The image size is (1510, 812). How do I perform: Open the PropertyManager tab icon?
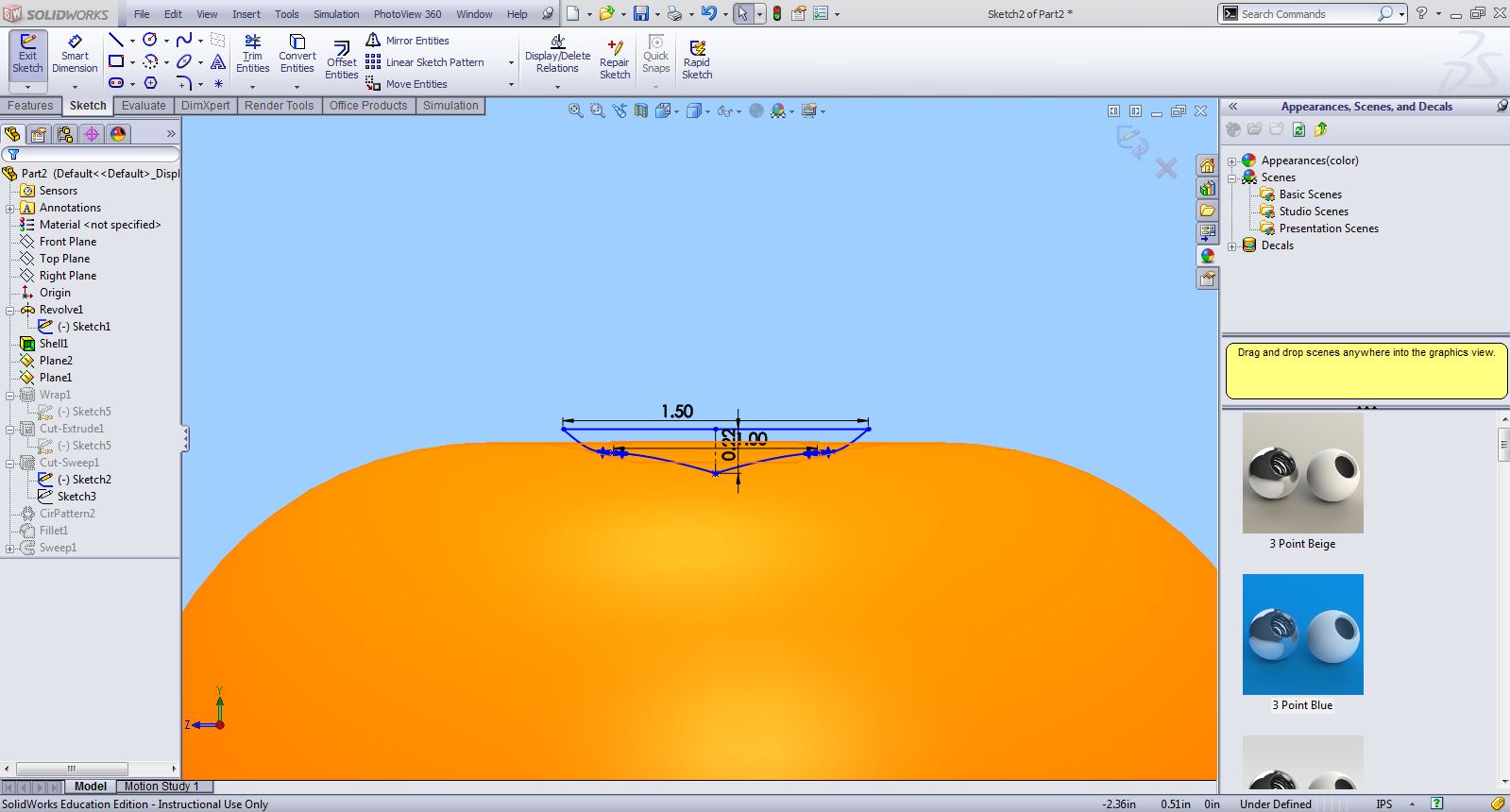[39, 134]
